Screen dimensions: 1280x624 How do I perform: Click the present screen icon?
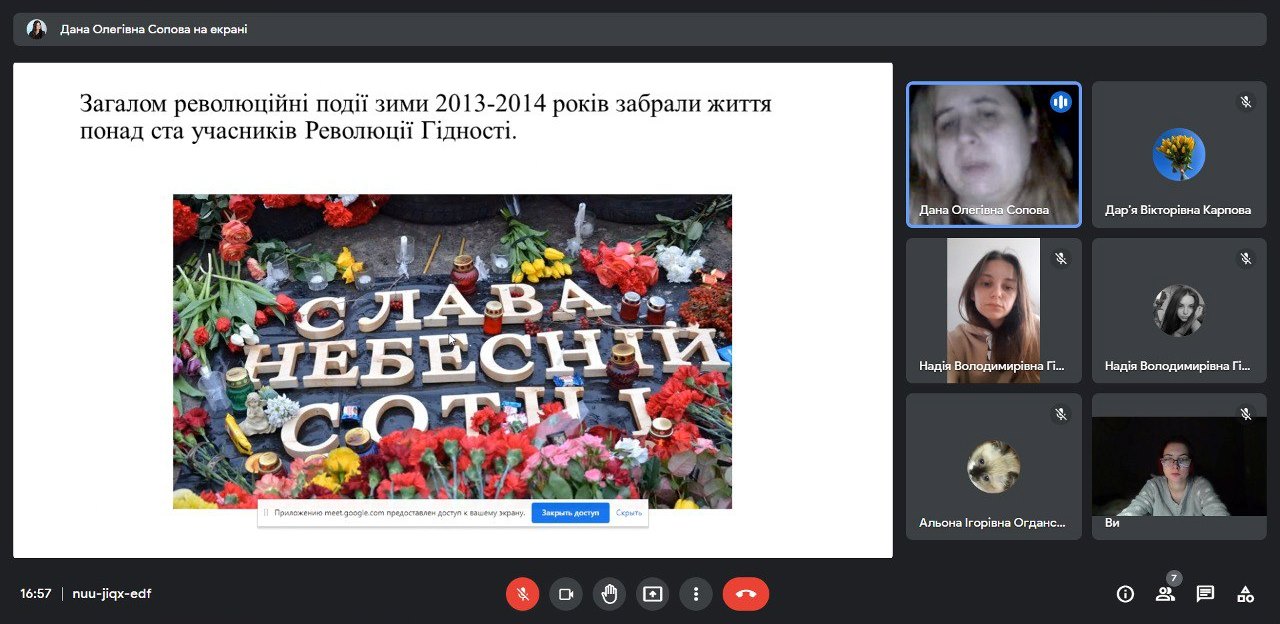coord(652,594)
